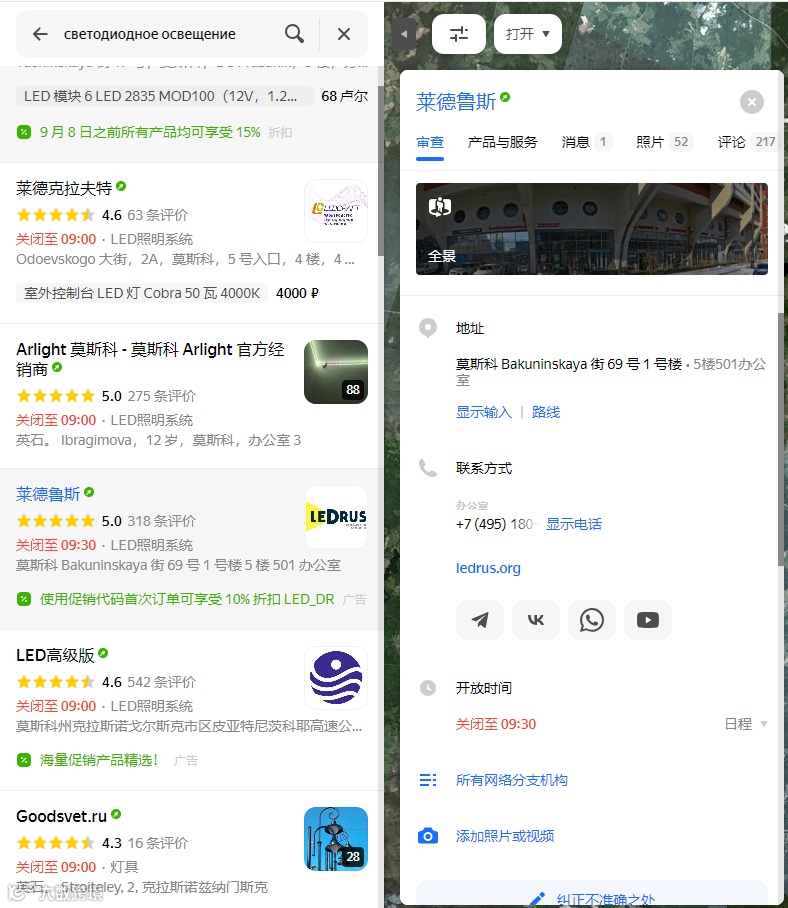Screen dimensions: 788x908
Task: Close the 莱德鲁斯 business card
Action: (752, 102)
